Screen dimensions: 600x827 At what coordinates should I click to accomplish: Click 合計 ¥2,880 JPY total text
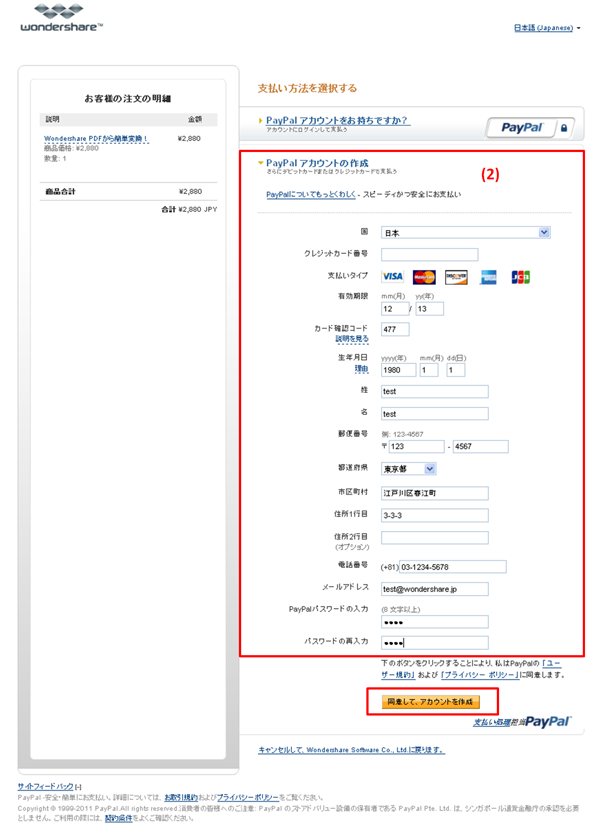[x=189, y=209]
